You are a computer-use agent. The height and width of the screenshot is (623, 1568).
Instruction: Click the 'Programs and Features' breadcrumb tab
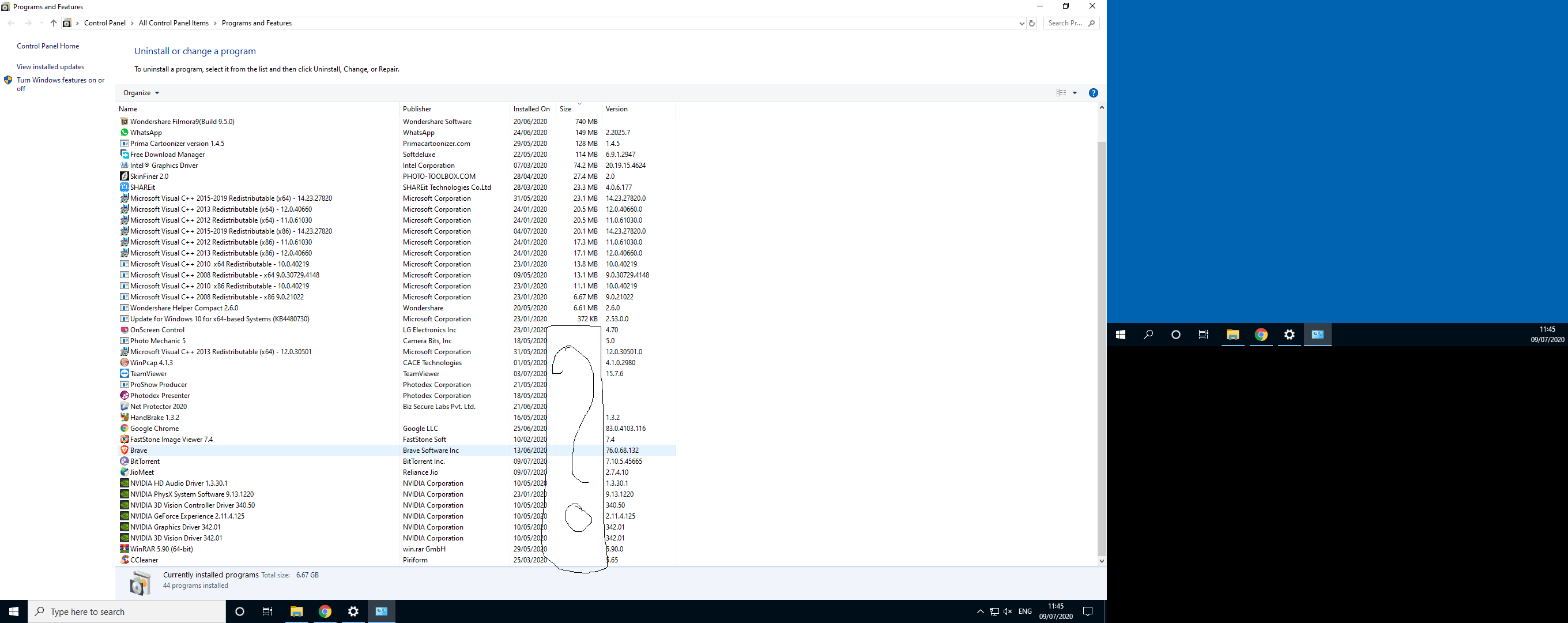coord(257,23)
